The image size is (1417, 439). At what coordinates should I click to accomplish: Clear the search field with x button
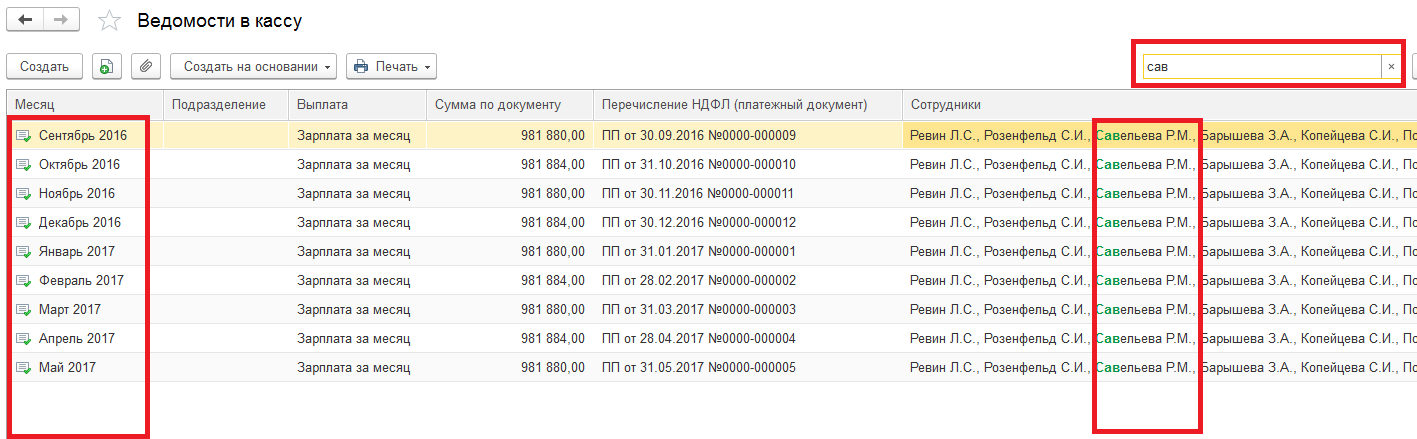tap(1390, 66)
